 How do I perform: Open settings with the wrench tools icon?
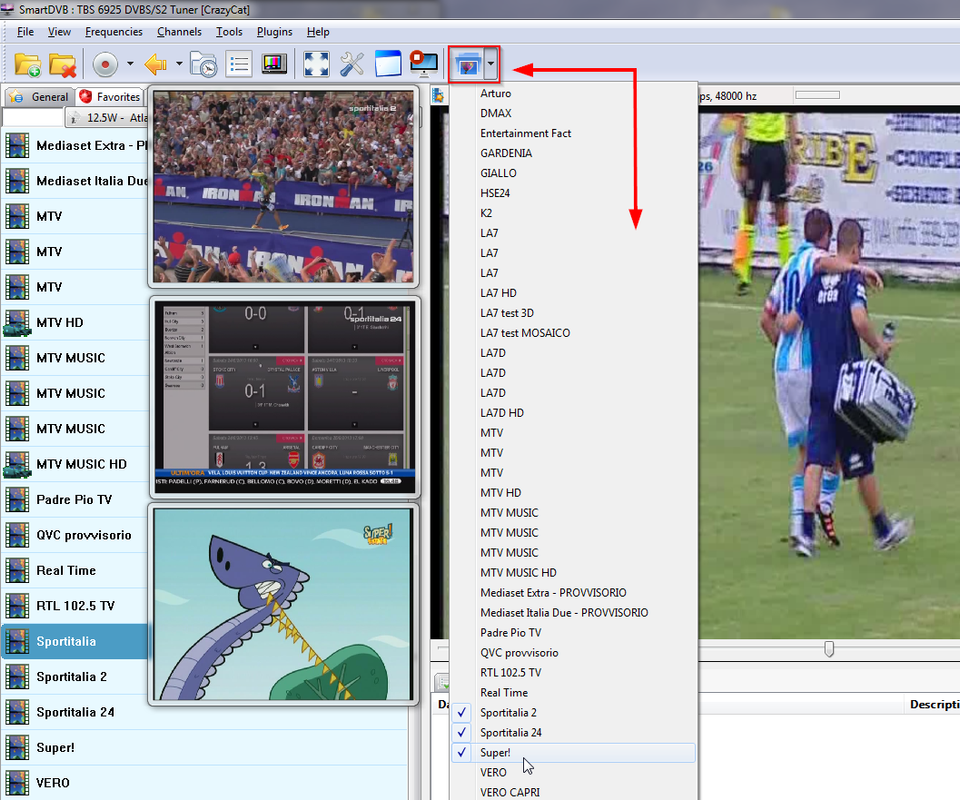[352, 64]
